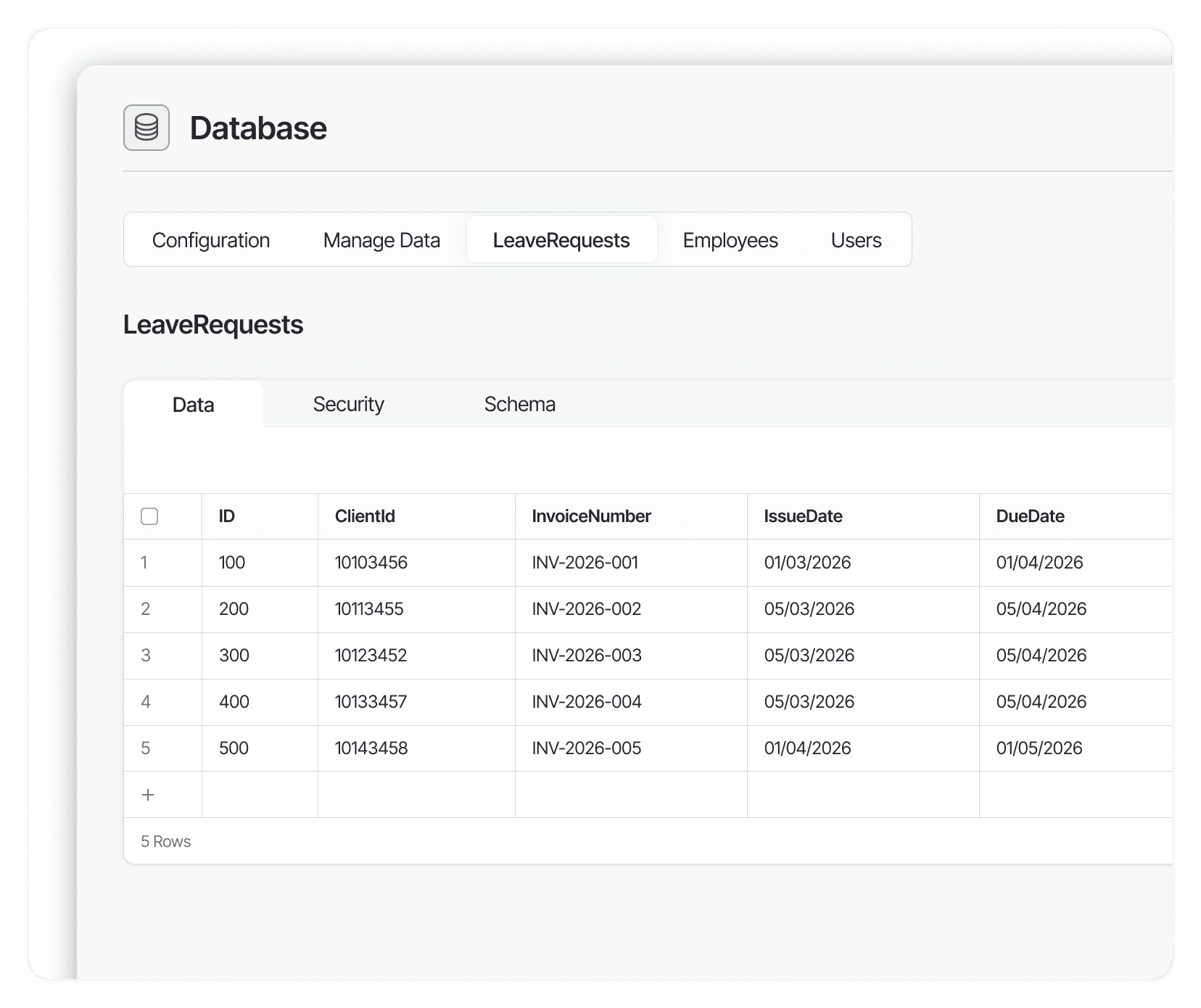
Task: Toggle the select-all rows checkbox
Action: click(x=149, y=516)
